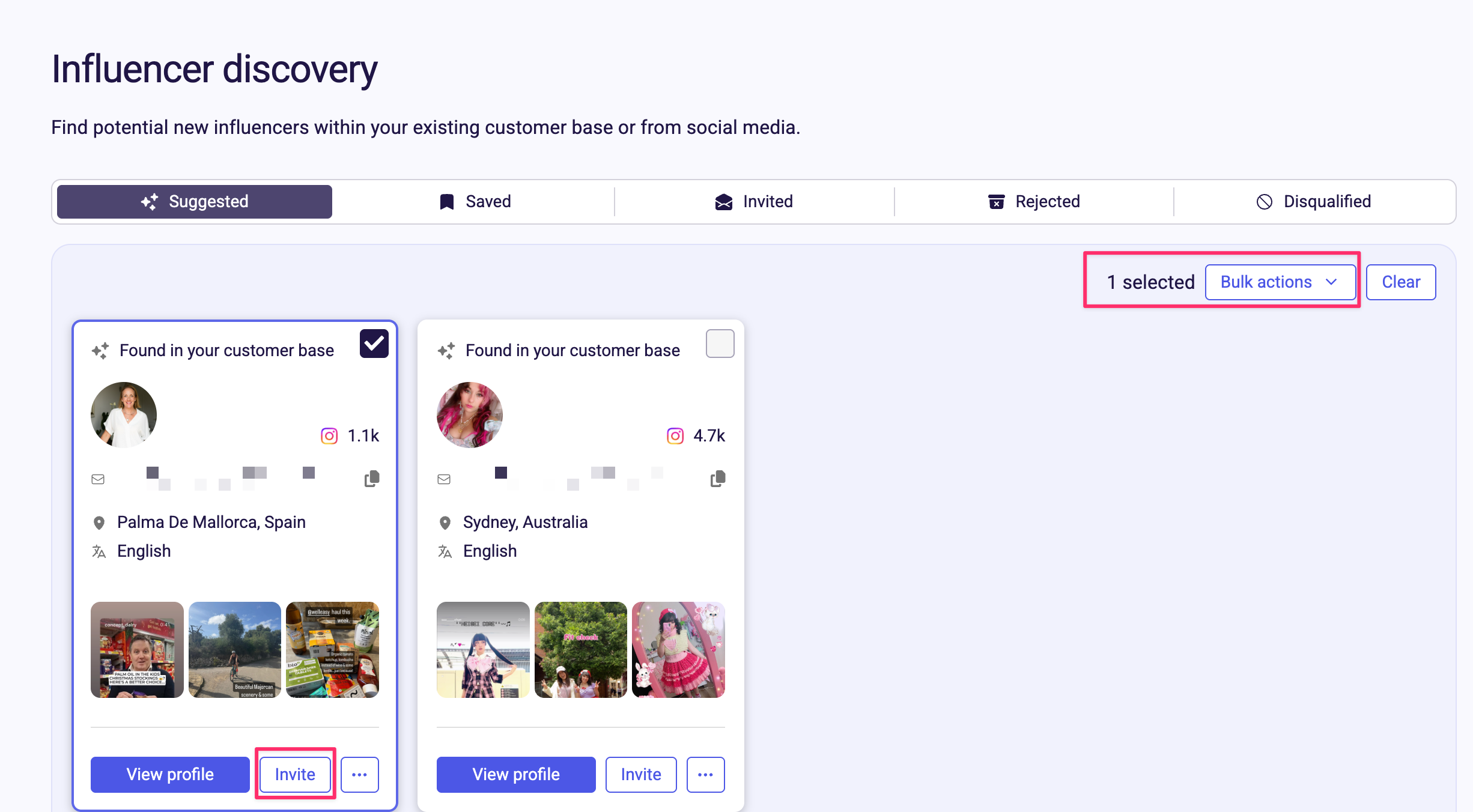Click the Instagram icon showing 1.1k followers

[329, 435]
